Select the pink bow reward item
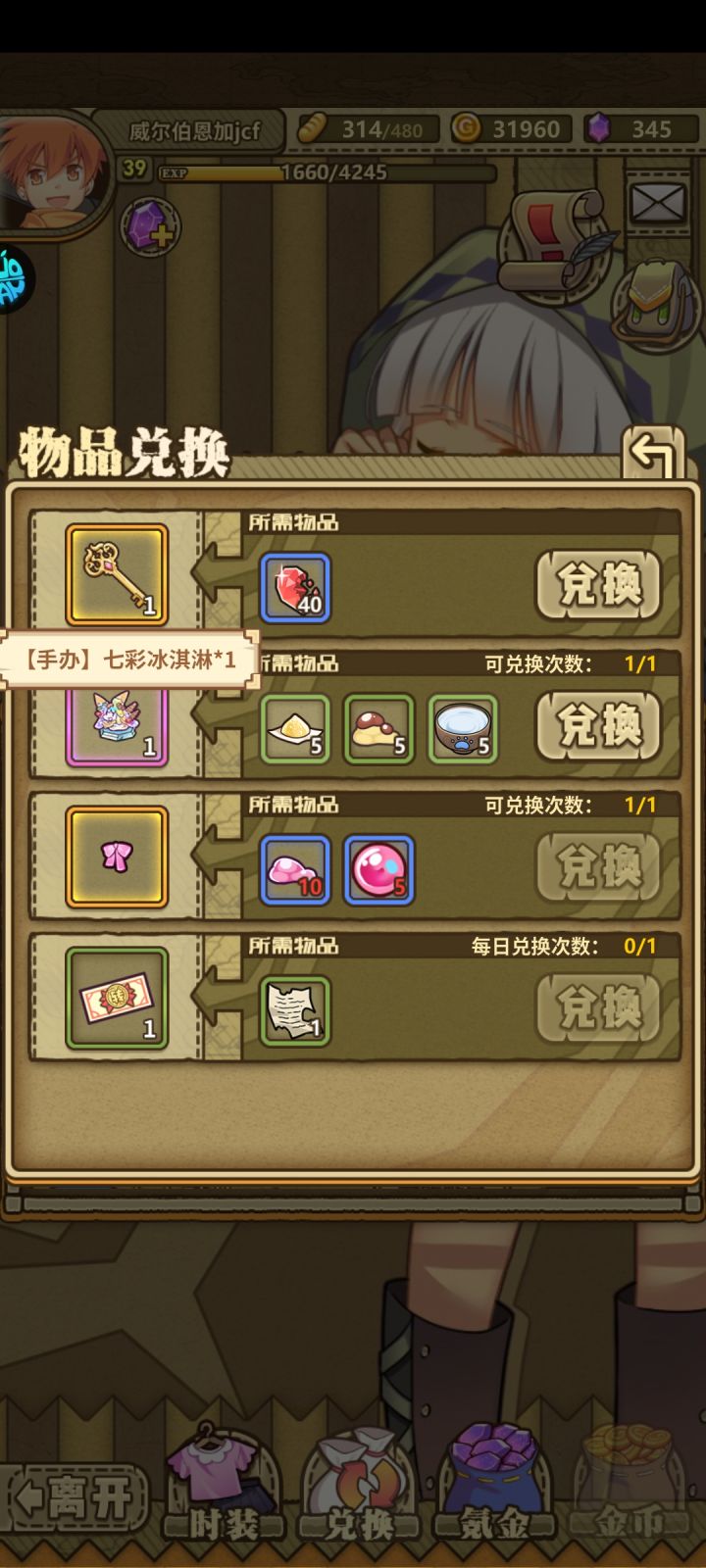This screenshot has width=706, height=1568. click(117, 857)
